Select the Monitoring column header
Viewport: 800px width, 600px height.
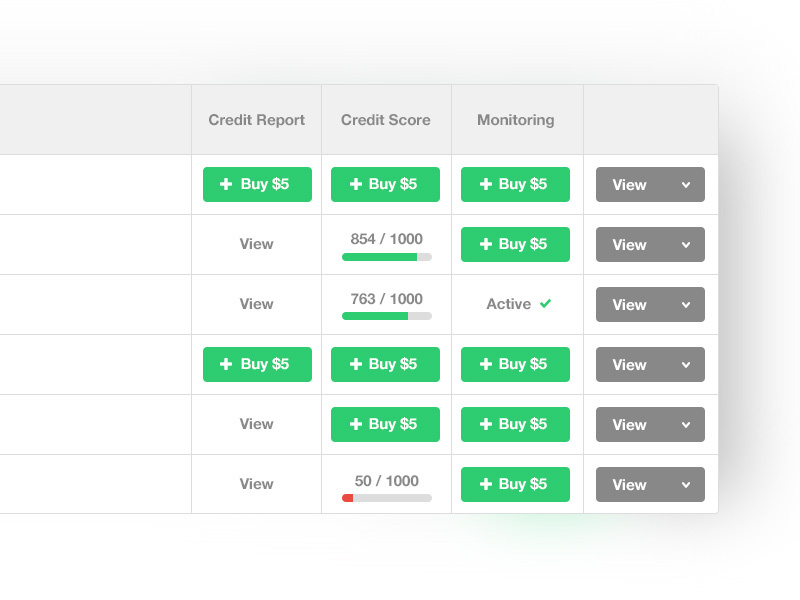coord(515,120)
